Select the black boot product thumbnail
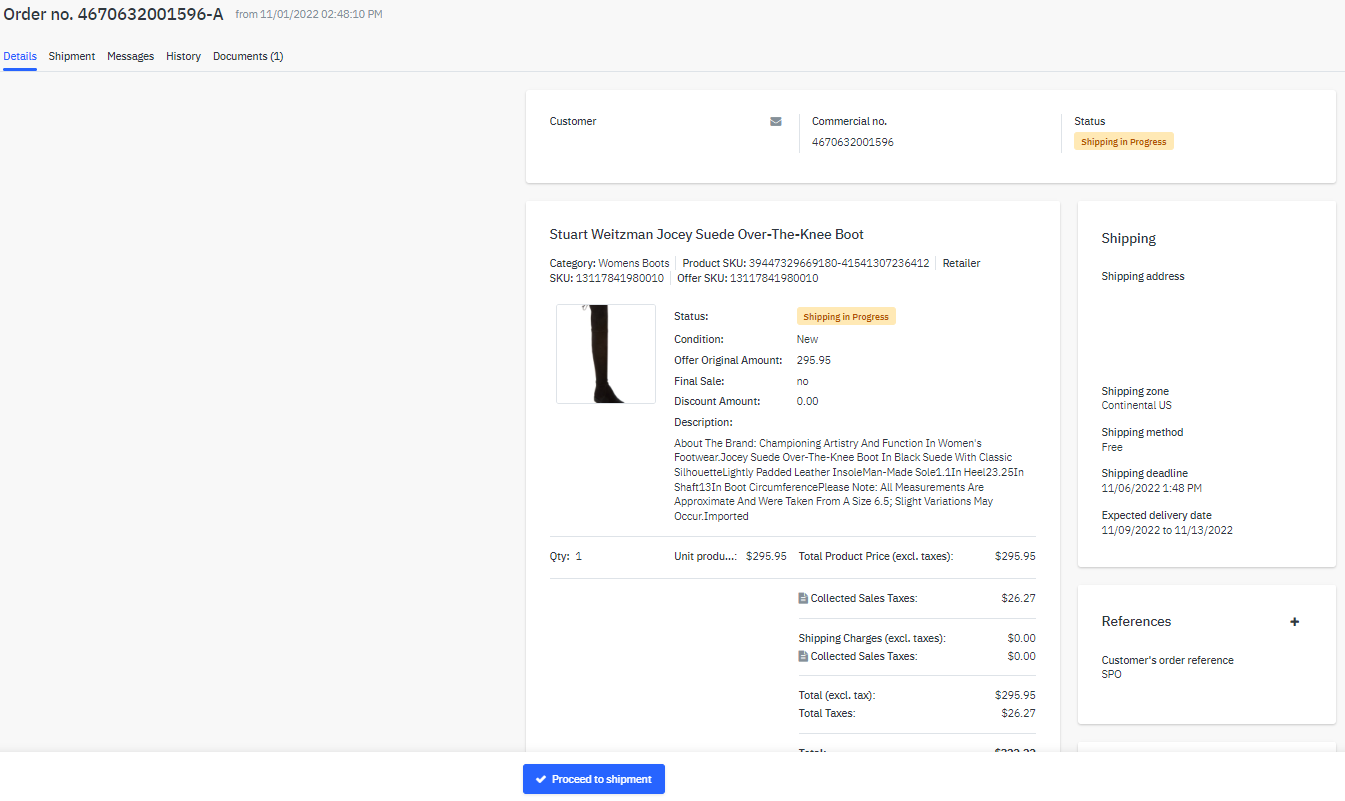1345x801 pixels. (606, 354)
